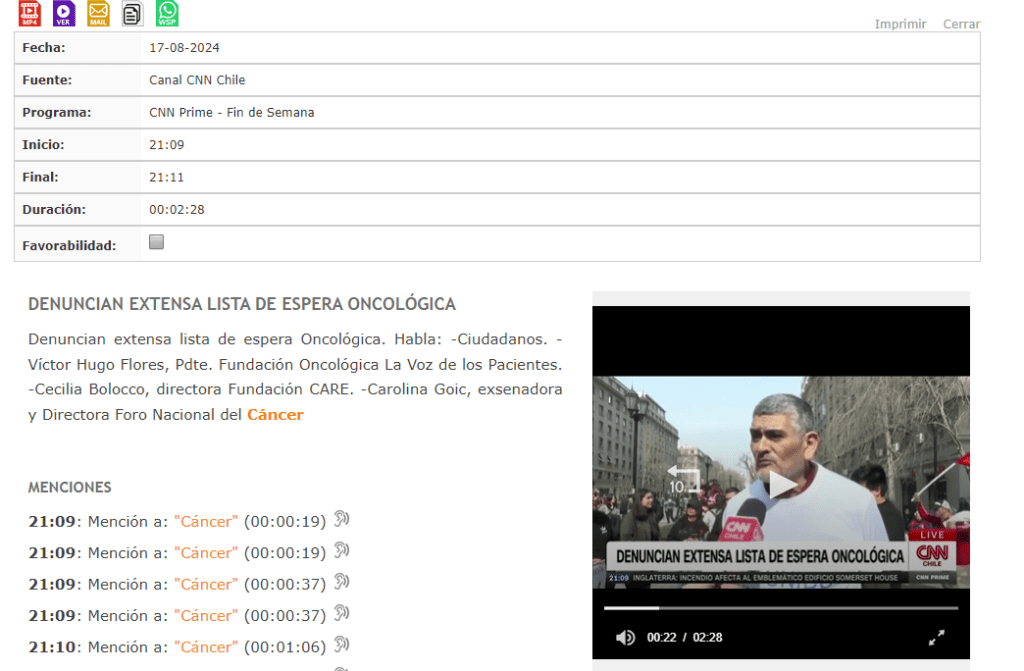The image size is (1024, 671).
Task: Select the duration 00:02:28
Action: tap(176, 210)
